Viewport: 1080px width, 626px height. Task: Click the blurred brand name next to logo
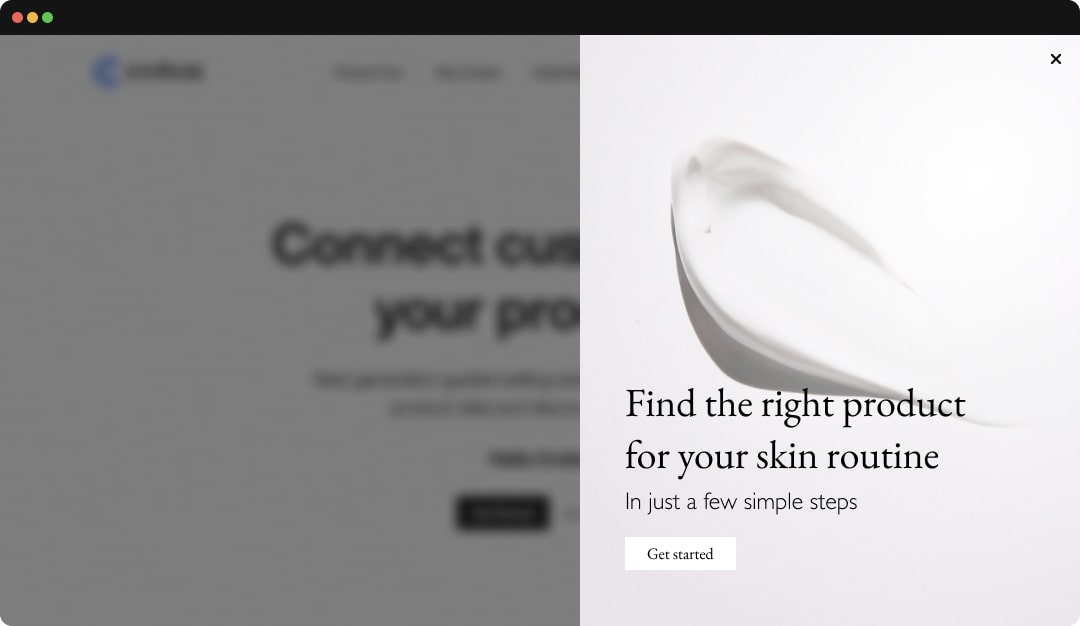click(x=165, y=71)
